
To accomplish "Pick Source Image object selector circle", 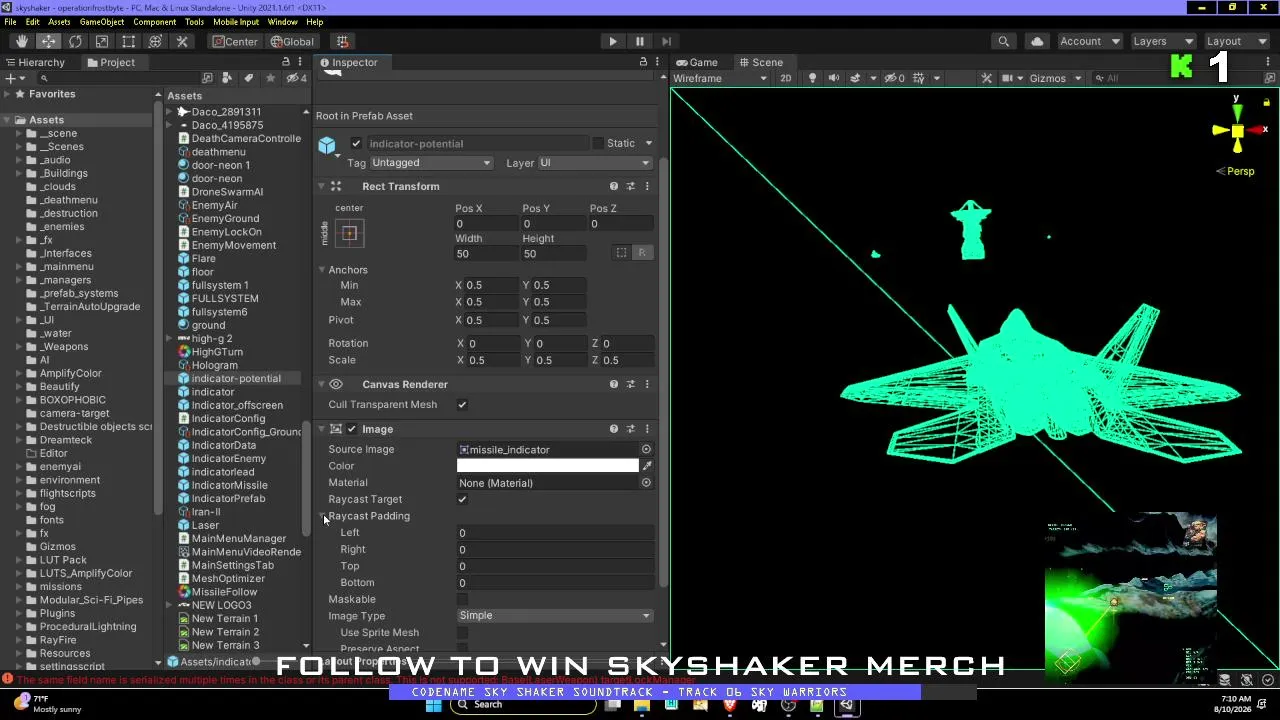I will click(x=646, y=450).
